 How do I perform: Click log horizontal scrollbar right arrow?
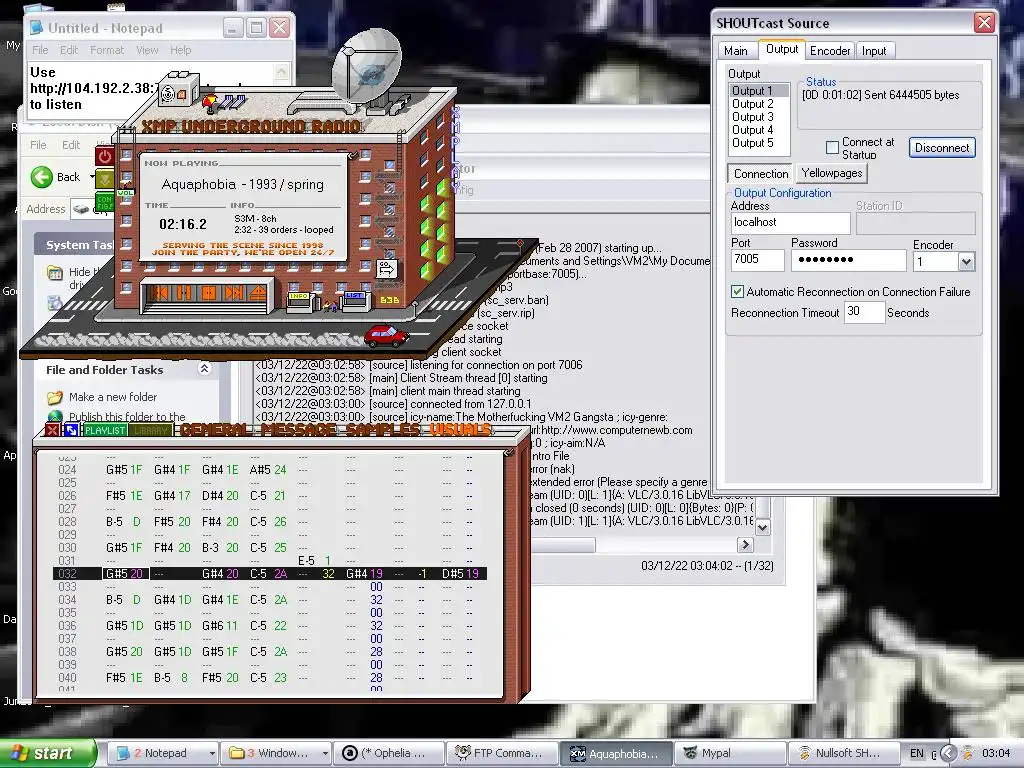point(745,544)
